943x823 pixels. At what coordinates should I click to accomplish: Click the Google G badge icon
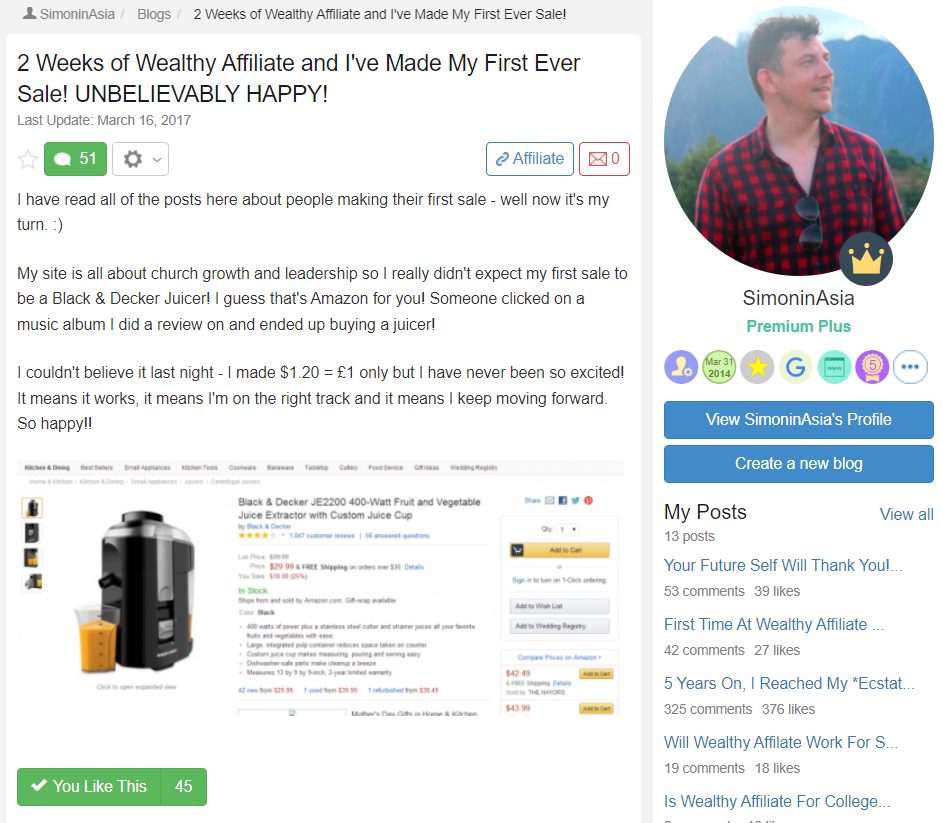click(x=796, y=367)
